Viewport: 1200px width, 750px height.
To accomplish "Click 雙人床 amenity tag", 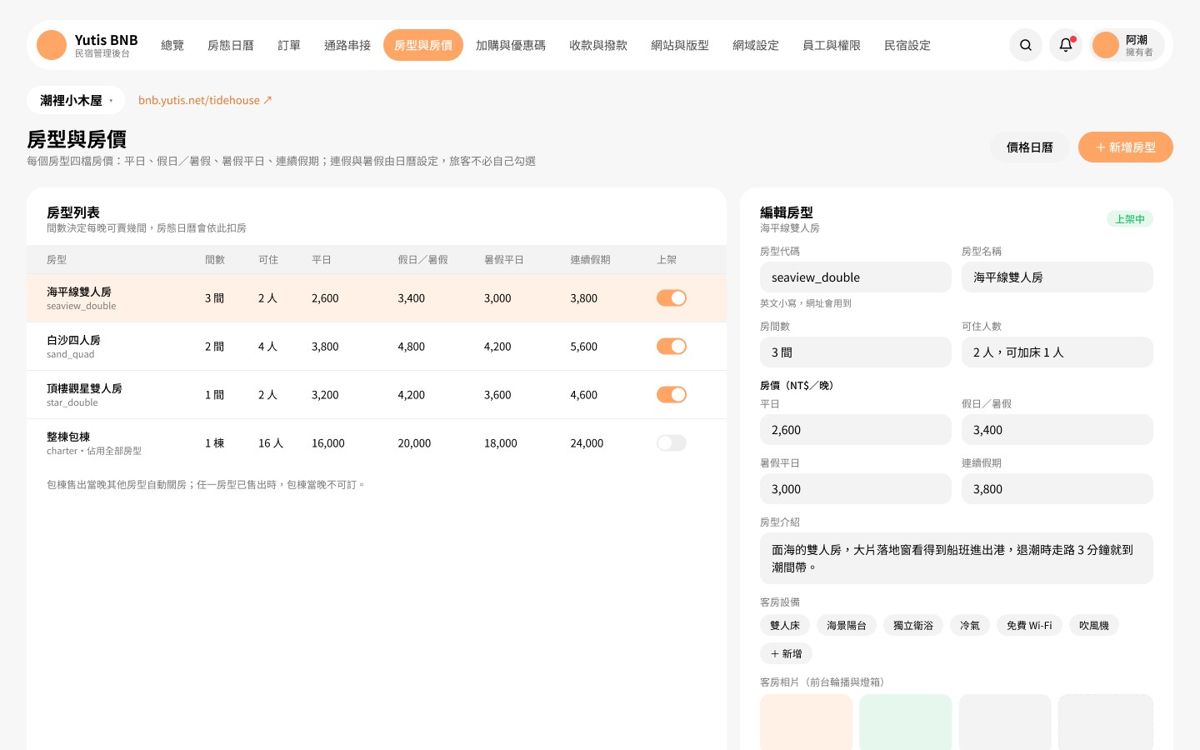I will (785, 625).
